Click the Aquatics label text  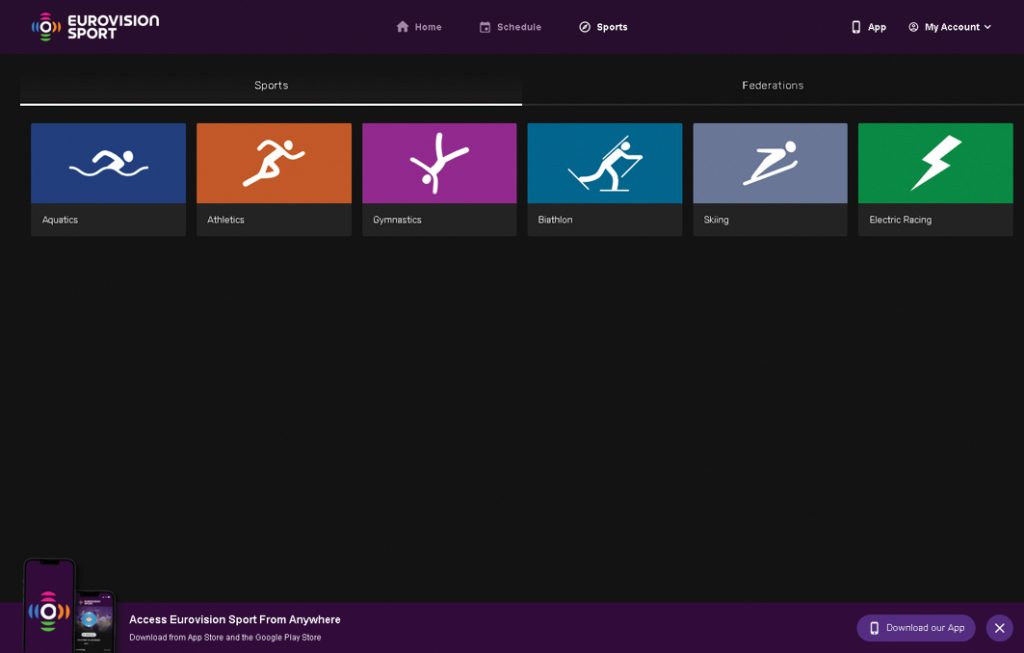tap(60, 220)
